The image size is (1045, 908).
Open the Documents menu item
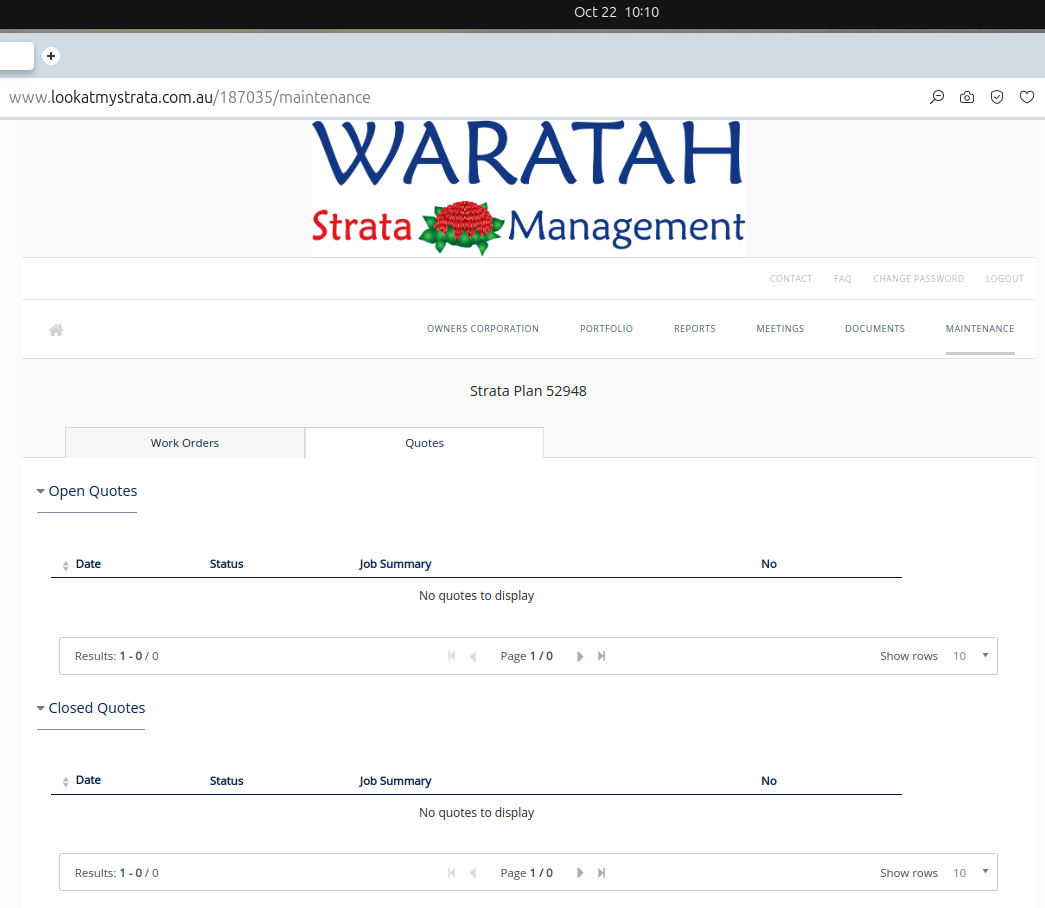click(874, 329)
